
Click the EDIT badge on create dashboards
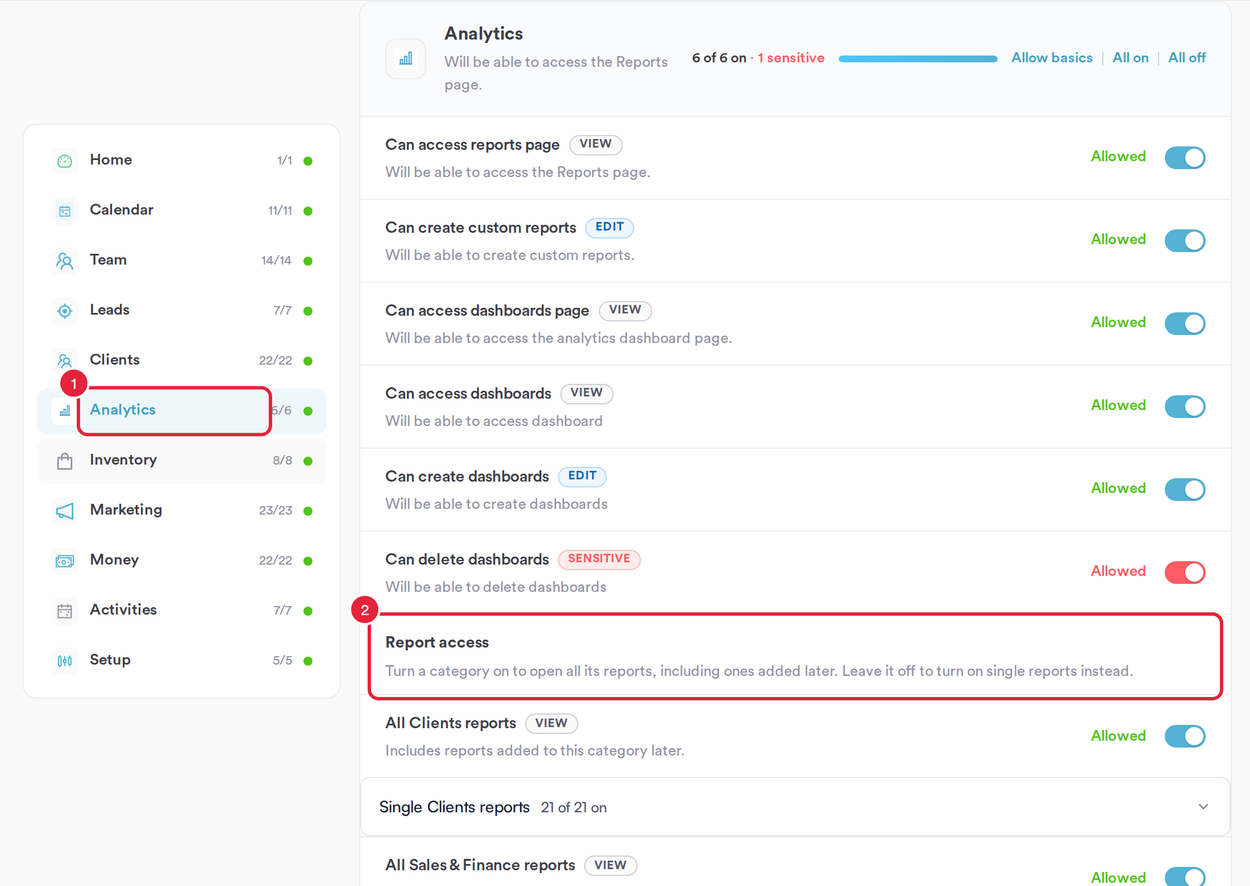pos(583,476)
